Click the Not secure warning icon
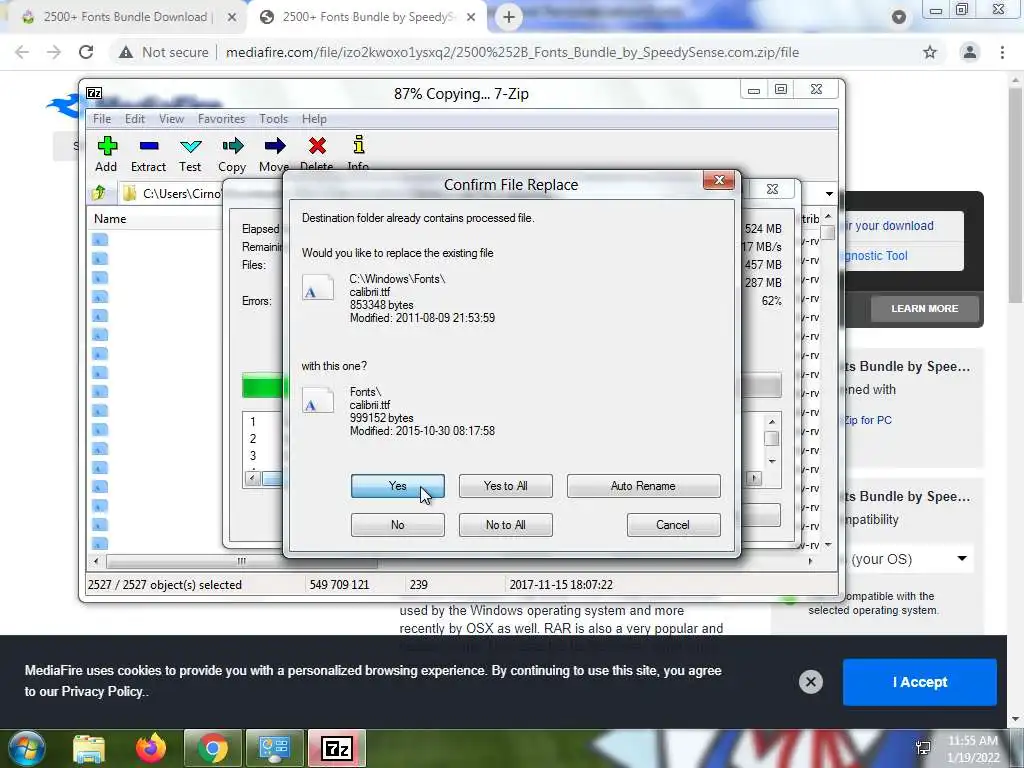The image size is (1024, 768). pyautogui.click(x=126, y=52)
